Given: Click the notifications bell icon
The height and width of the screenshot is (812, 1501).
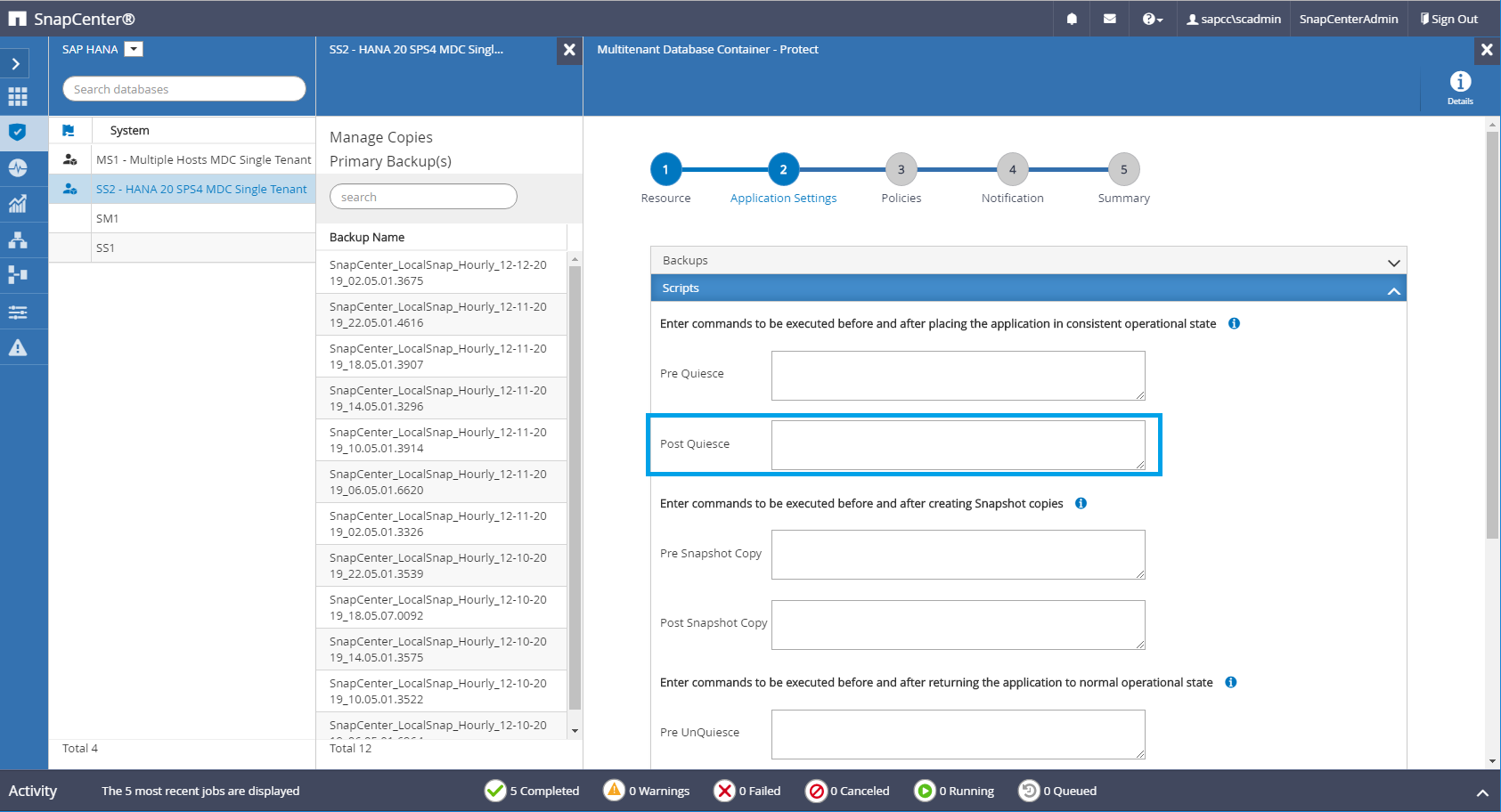Looking at the screenshot, I should point(1072,19).
